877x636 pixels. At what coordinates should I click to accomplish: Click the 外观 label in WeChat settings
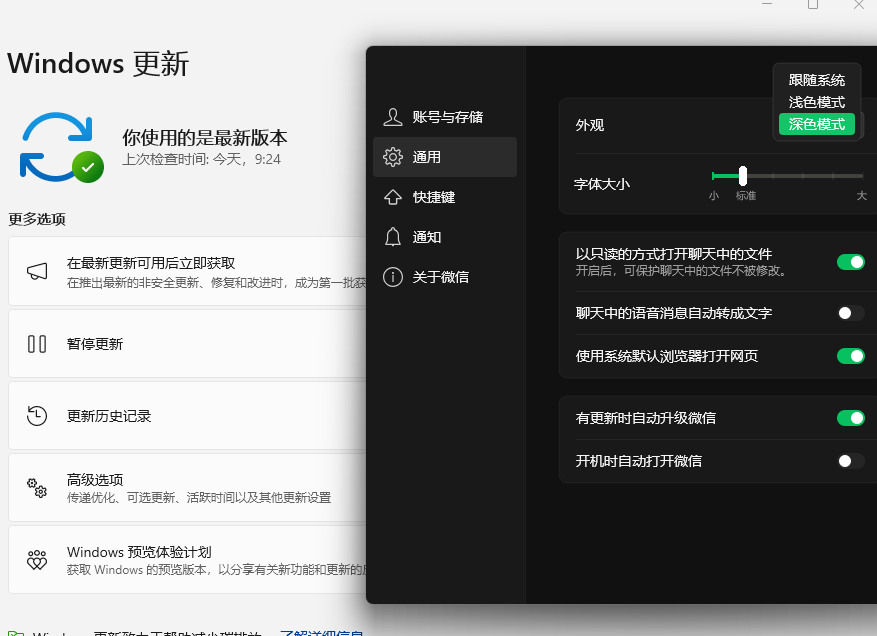(x=590, y=125)
